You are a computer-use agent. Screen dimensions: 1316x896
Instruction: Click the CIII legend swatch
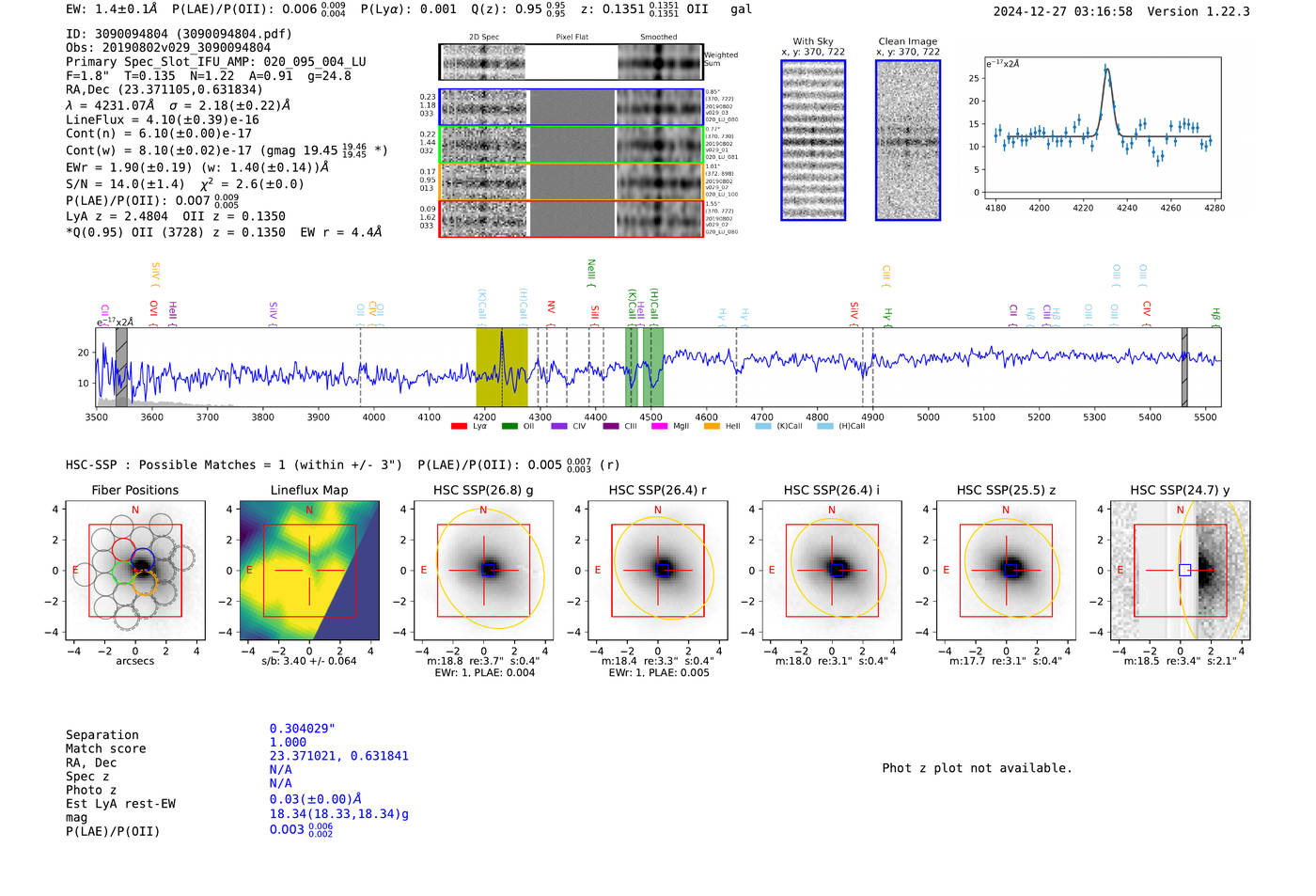point(611,427)
